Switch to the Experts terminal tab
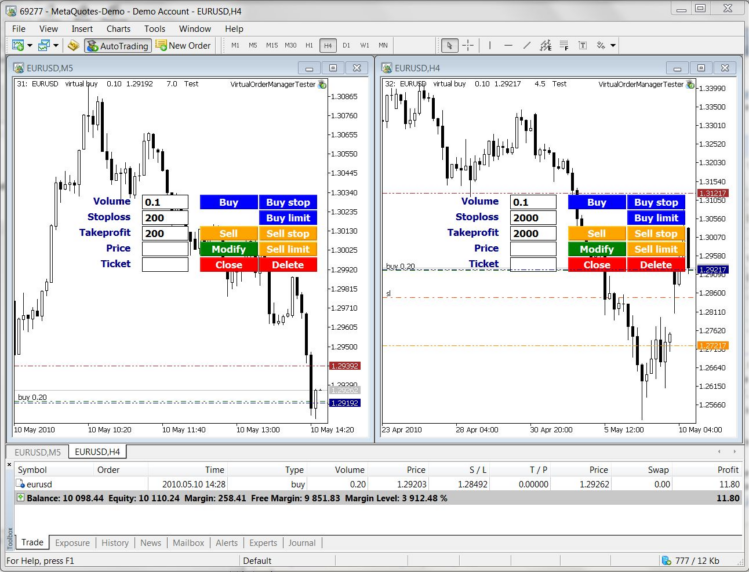This screenshot has height=572, width=749. [x=263, y=543]
